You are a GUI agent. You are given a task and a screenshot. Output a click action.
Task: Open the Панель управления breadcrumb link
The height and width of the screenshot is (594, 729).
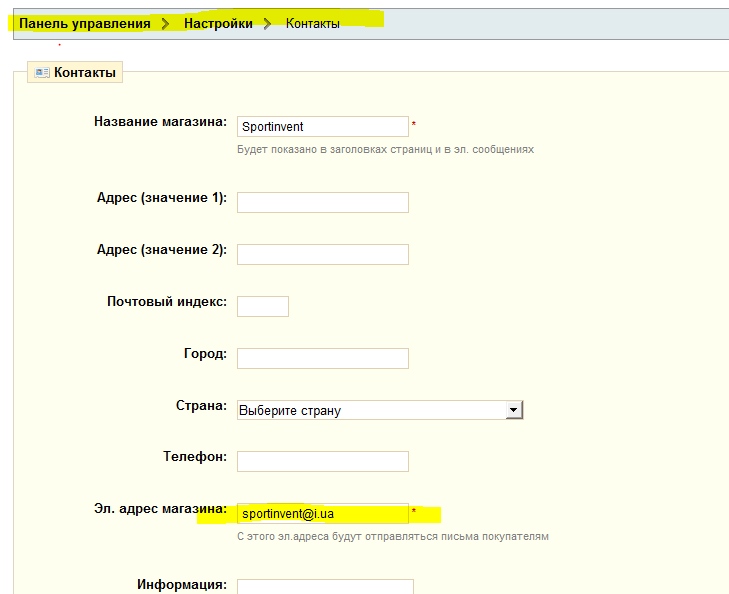coord(85,23)
